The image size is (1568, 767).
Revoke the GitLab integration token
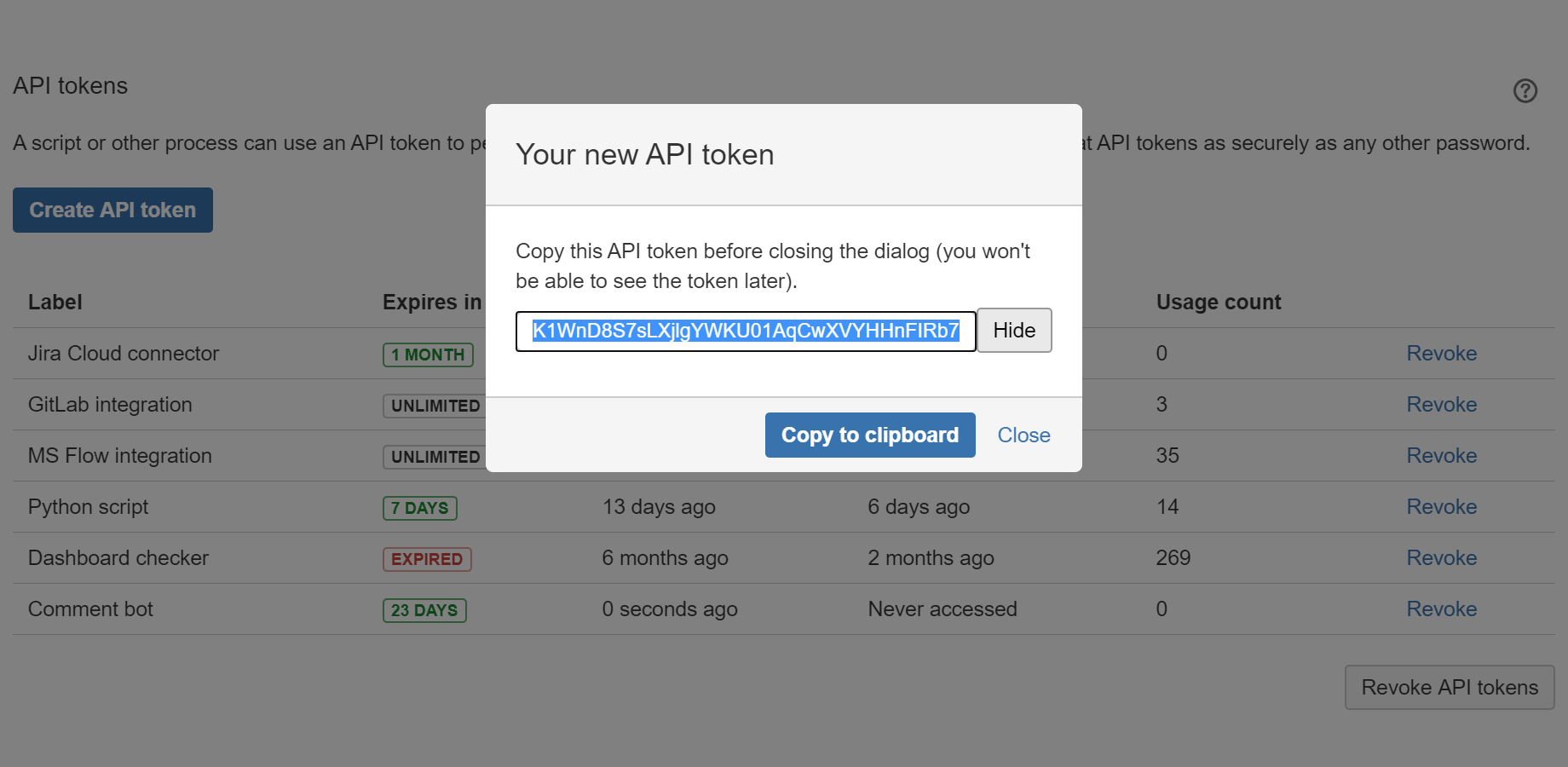tap(1441, 404)
